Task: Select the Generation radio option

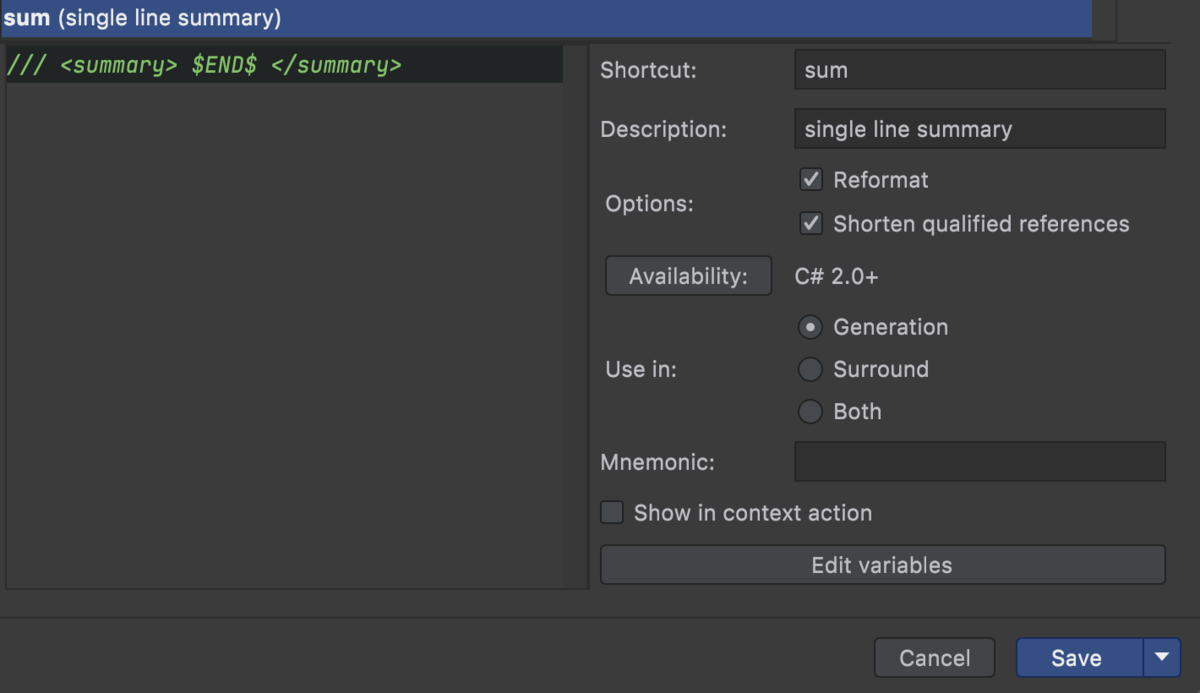Action: point(811,327)
